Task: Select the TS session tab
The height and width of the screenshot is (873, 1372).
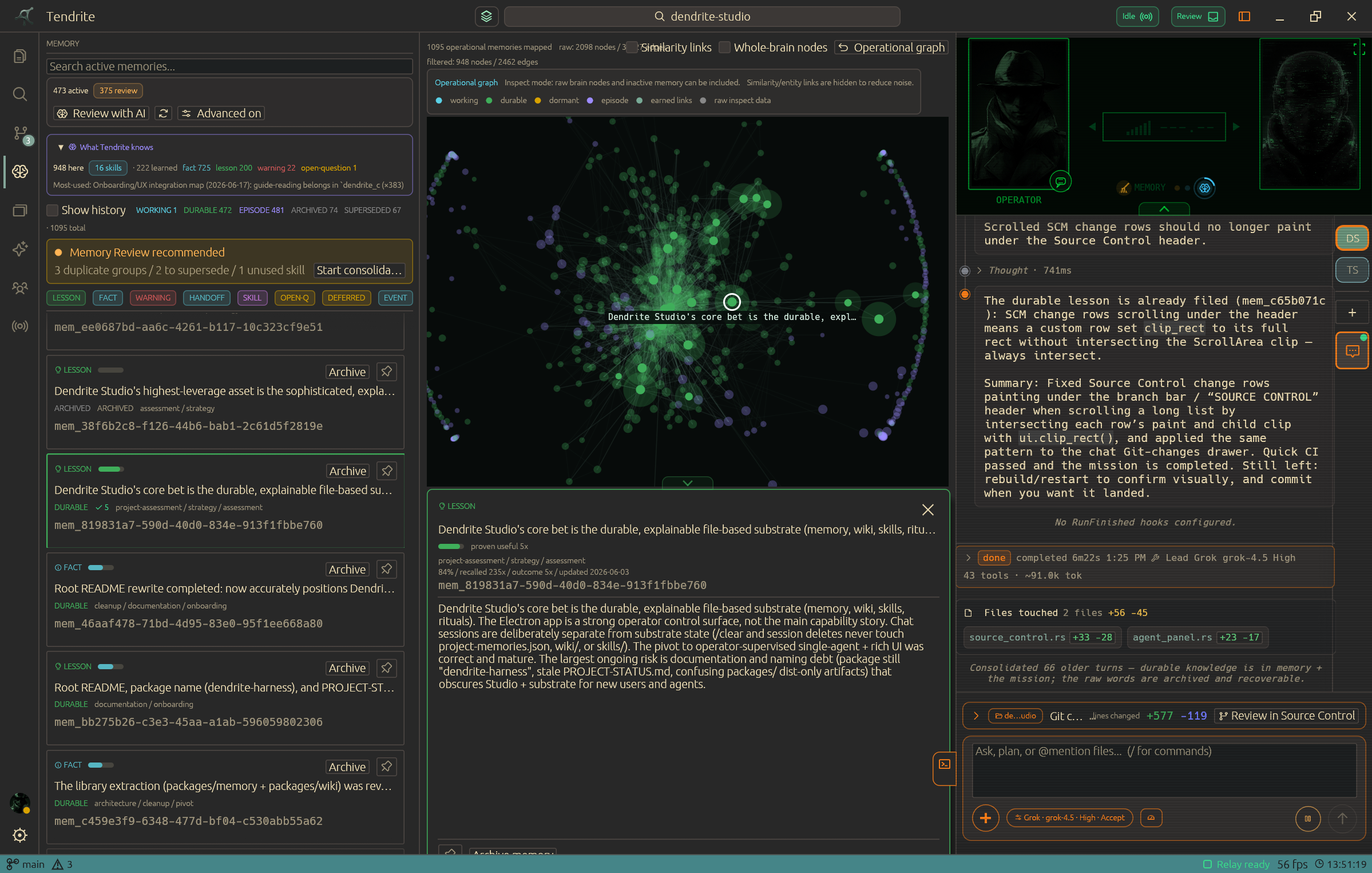Action: tap(1353, 270)
